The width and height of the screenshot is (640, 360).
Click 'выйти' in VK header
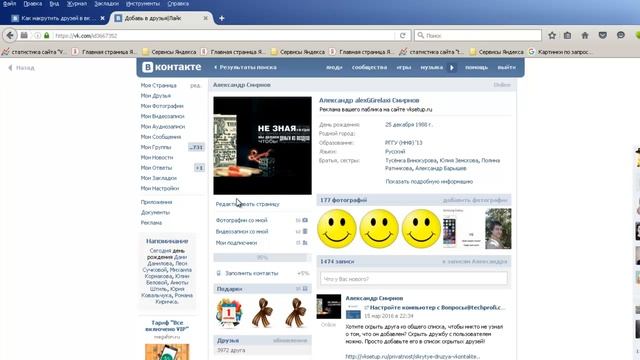coord(507,67)
